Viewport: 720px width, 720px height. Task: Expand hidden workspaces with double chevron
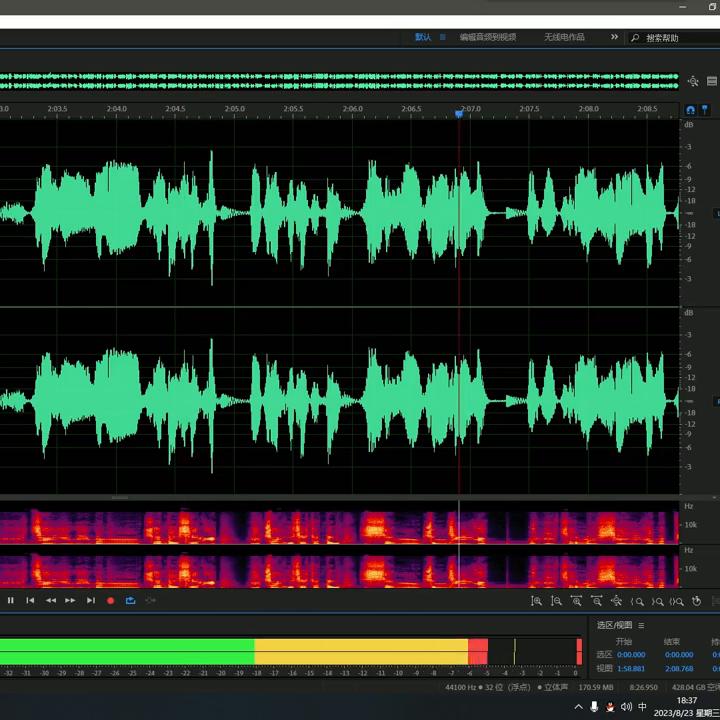613,37
